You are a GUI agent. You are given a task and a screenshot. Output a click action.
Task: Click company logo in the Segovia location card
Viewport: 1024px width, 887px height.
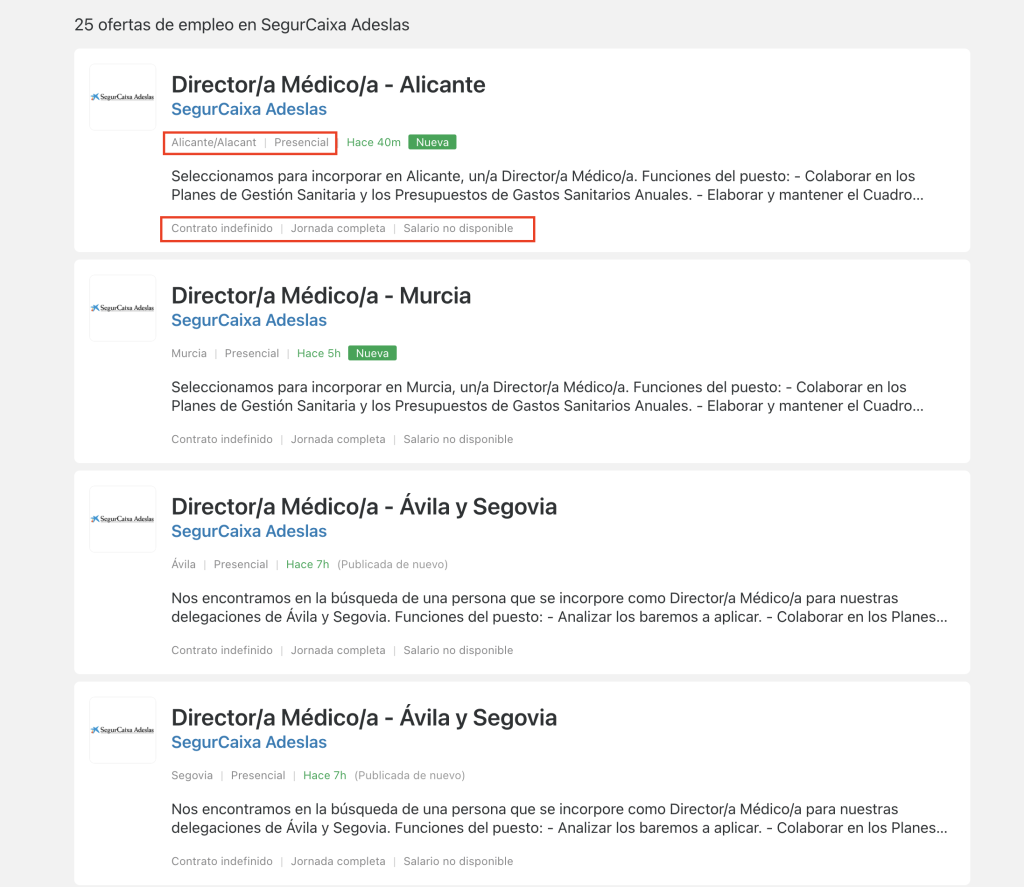[123, 730]
